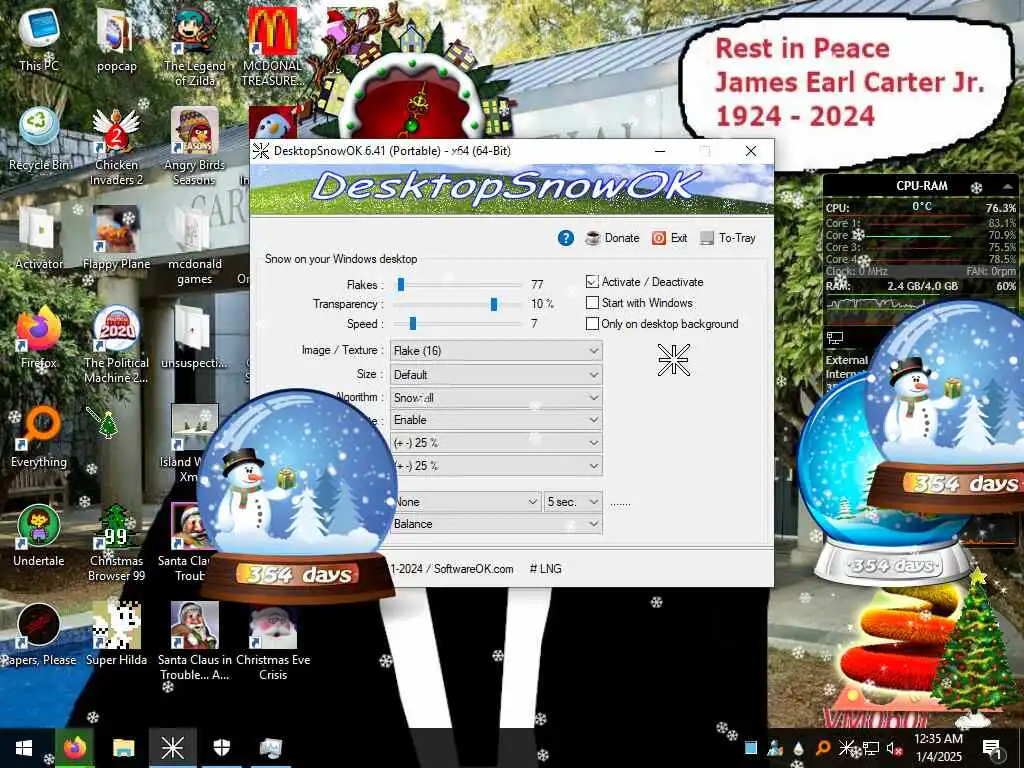This screenshot has width=1024, height=768.
Task: Click the large snowflake preview image
Action: [673, 360]
